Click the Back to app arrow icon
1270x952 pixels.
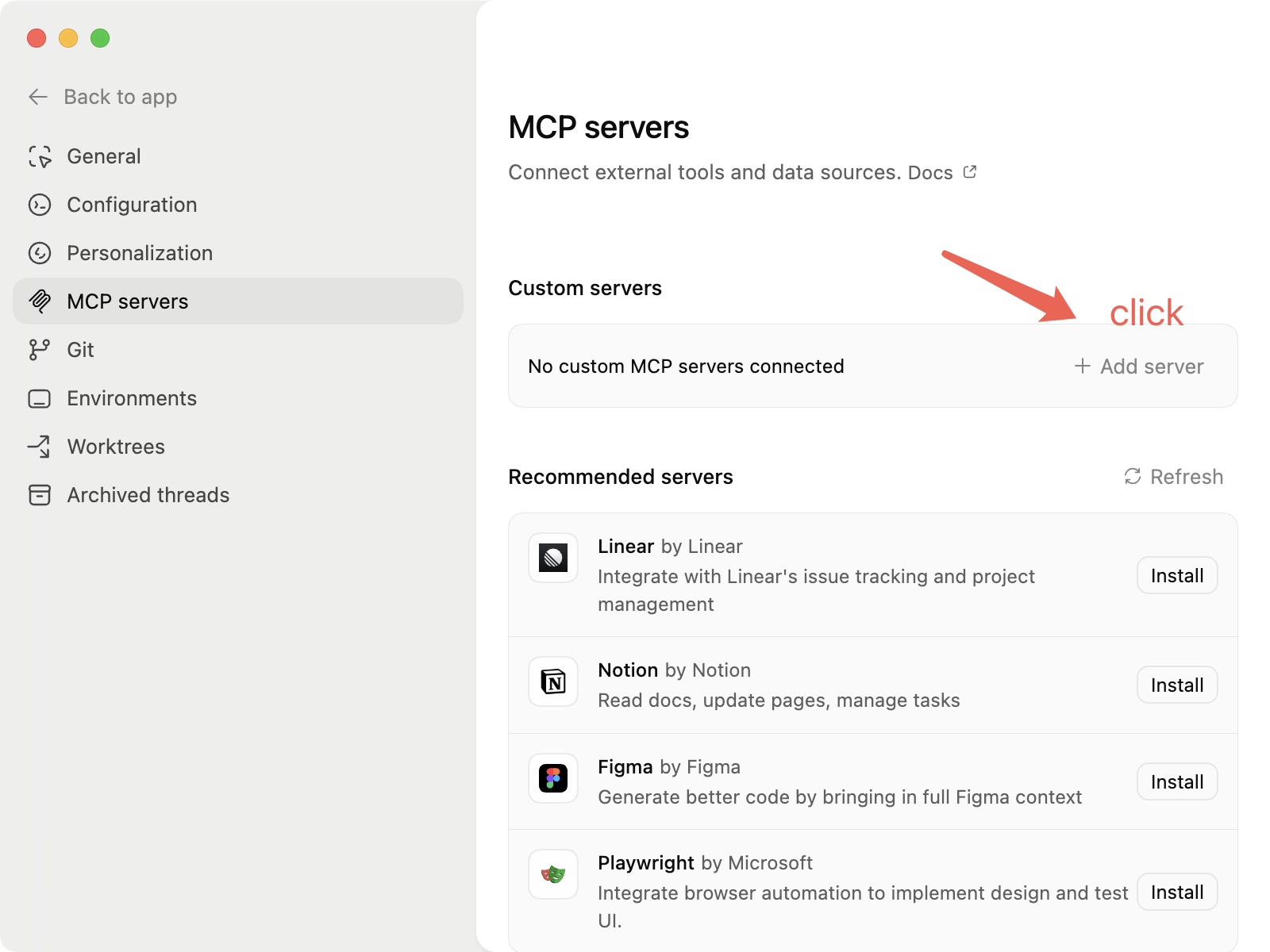pyautogui.click(x=38, y=97)
